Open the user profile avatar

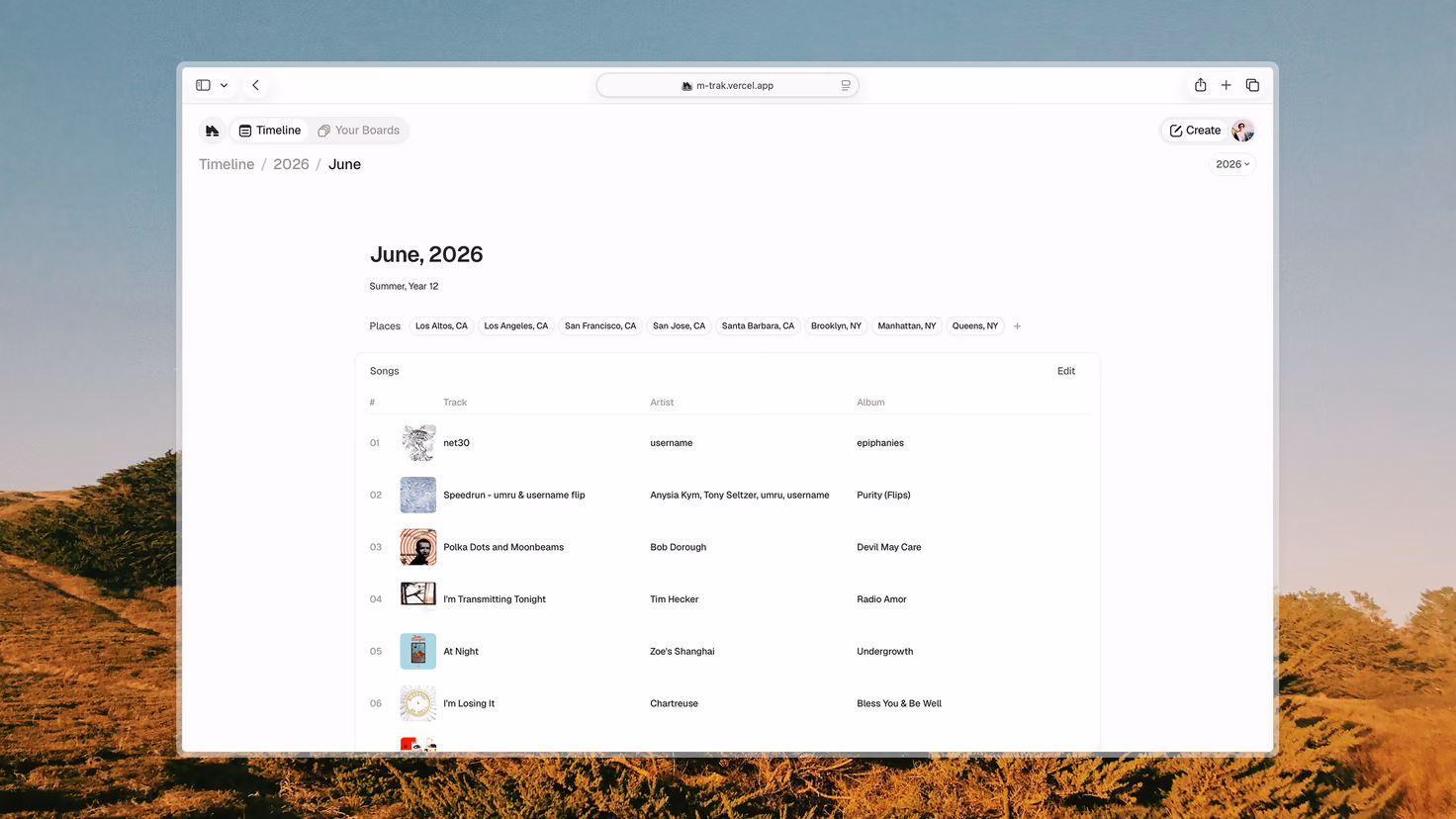[x=1242, y=131]
